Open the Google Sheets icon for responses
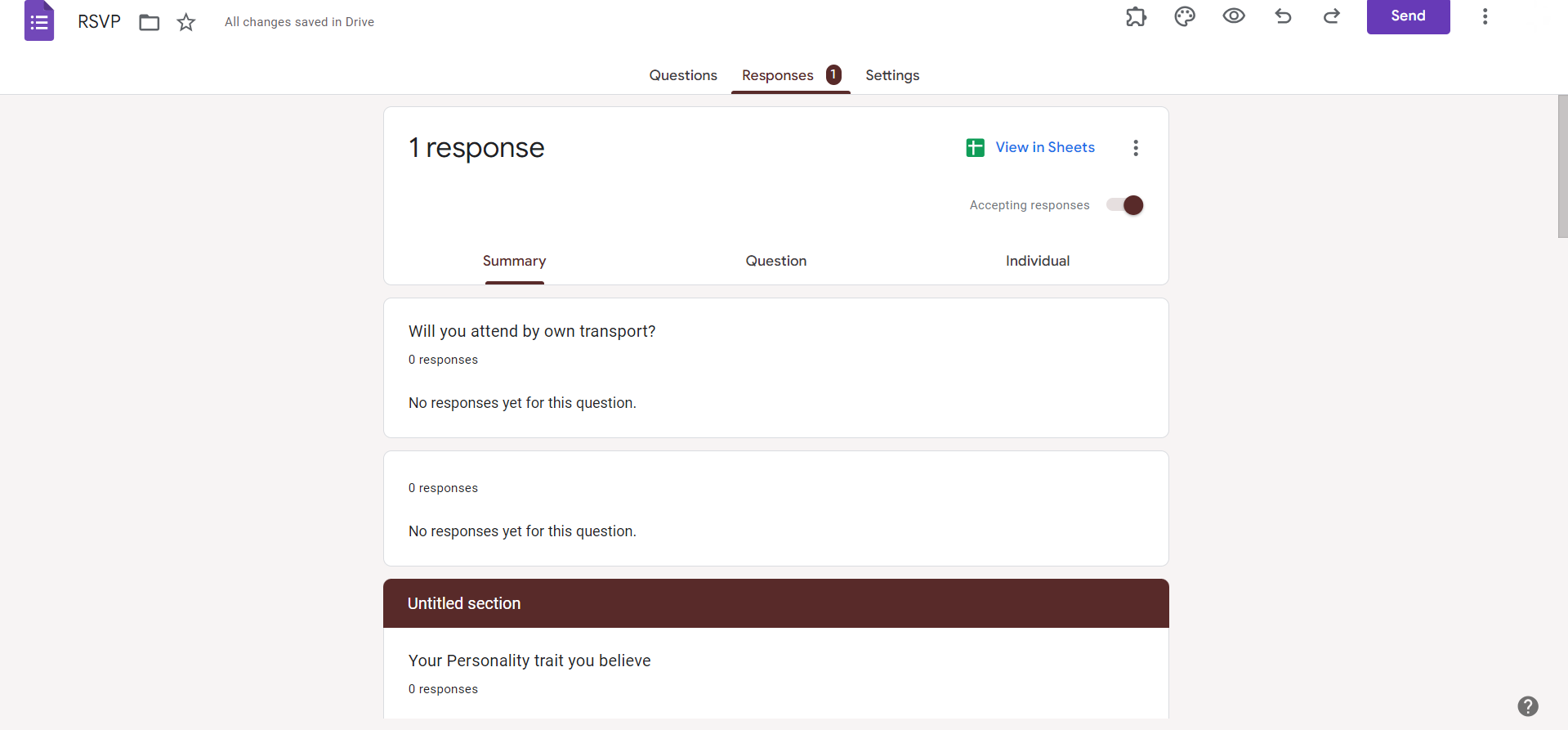This screenshot has width=1568, height=730. click(975, 147)
